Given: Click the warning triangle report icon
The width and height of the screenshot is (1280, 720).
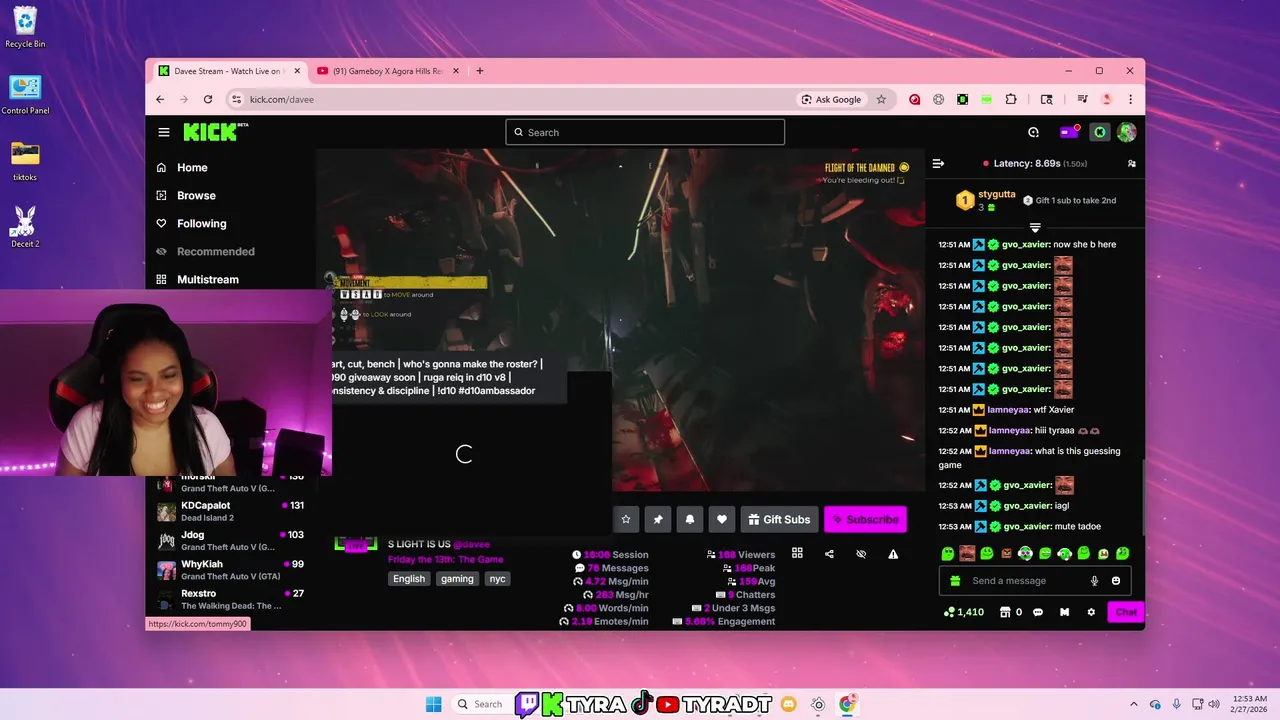Looking at the screenshot, I should coord(893,553).
